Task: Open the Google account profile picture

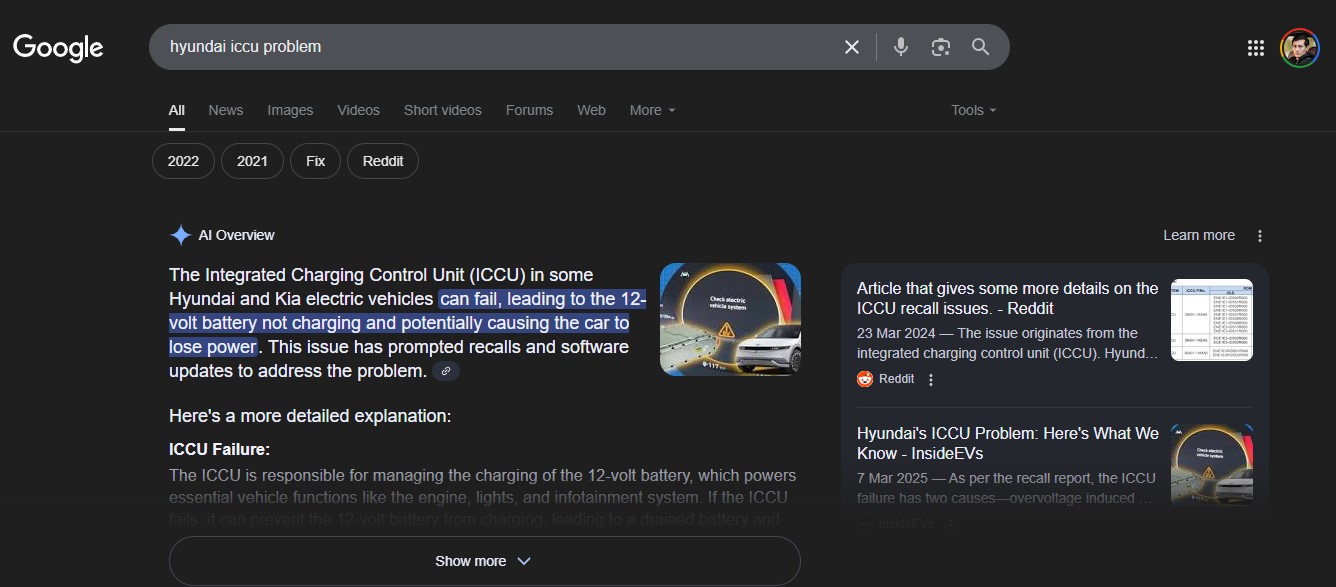Action: pyautogui.click(x=1300, y=48)
